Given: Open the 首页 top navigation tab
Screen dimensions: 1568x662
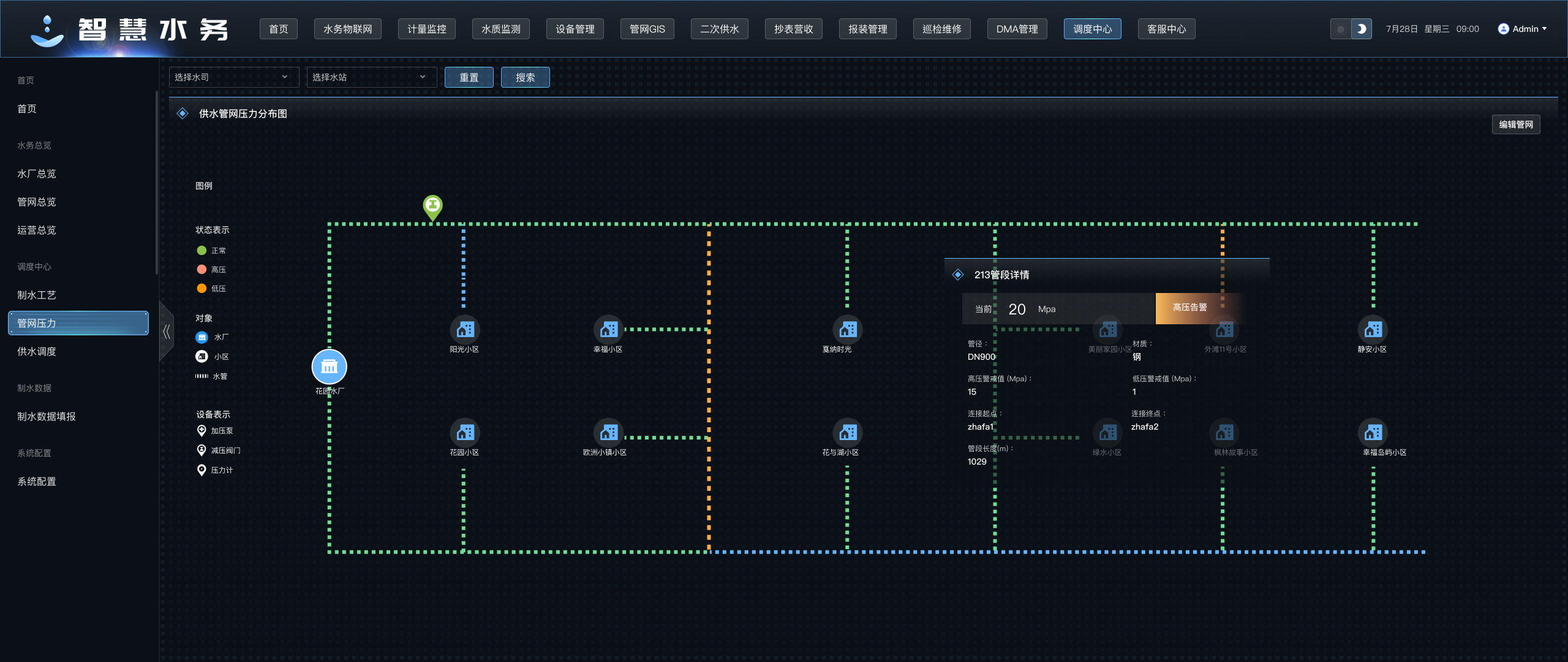Looking at the screenshot, I should coord(279,29).
